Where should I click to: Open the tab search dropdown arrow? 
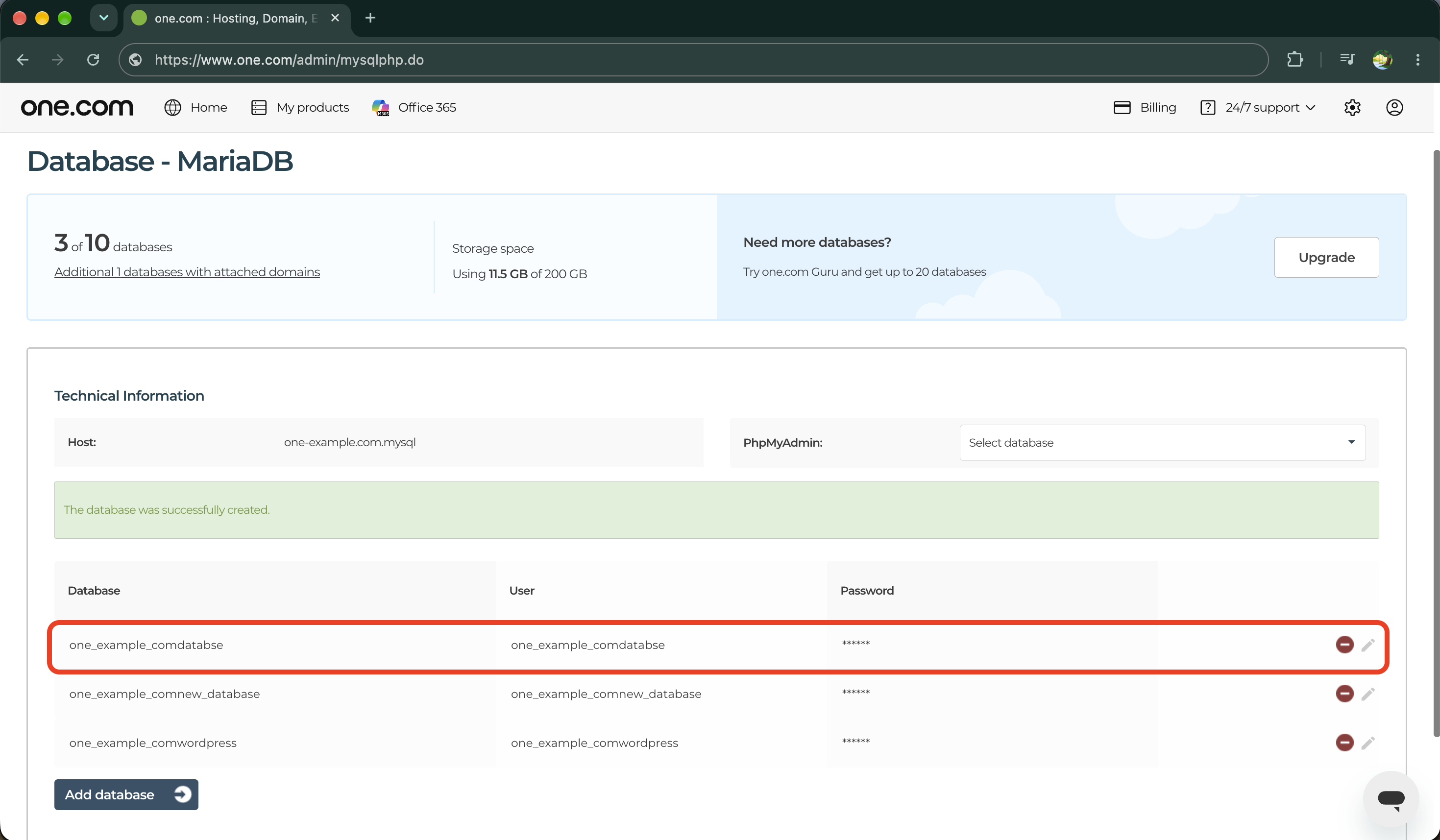(x=103, y=18)
